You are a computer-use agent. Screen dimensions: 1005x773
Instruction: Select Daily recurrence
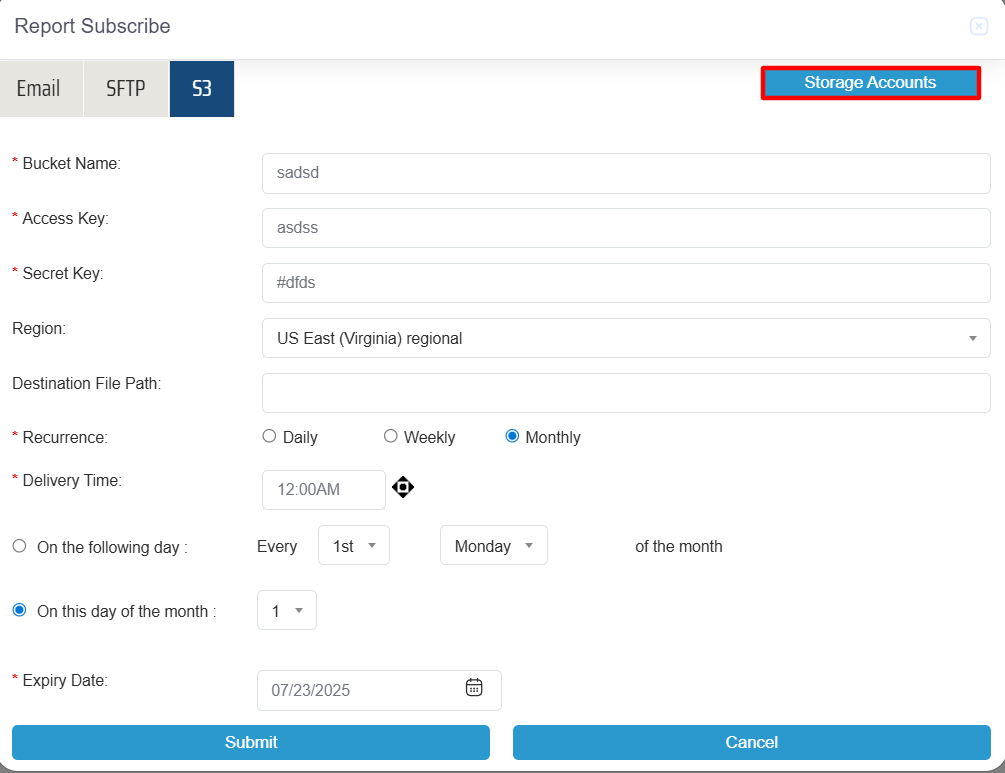click(x=269, y=436)
